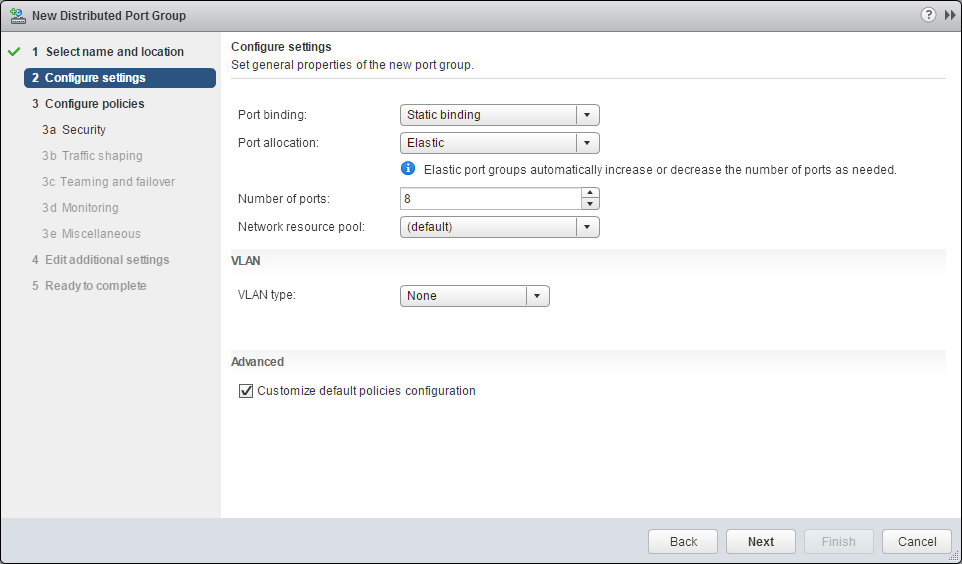Select Configure policies step

pos(94,104)
